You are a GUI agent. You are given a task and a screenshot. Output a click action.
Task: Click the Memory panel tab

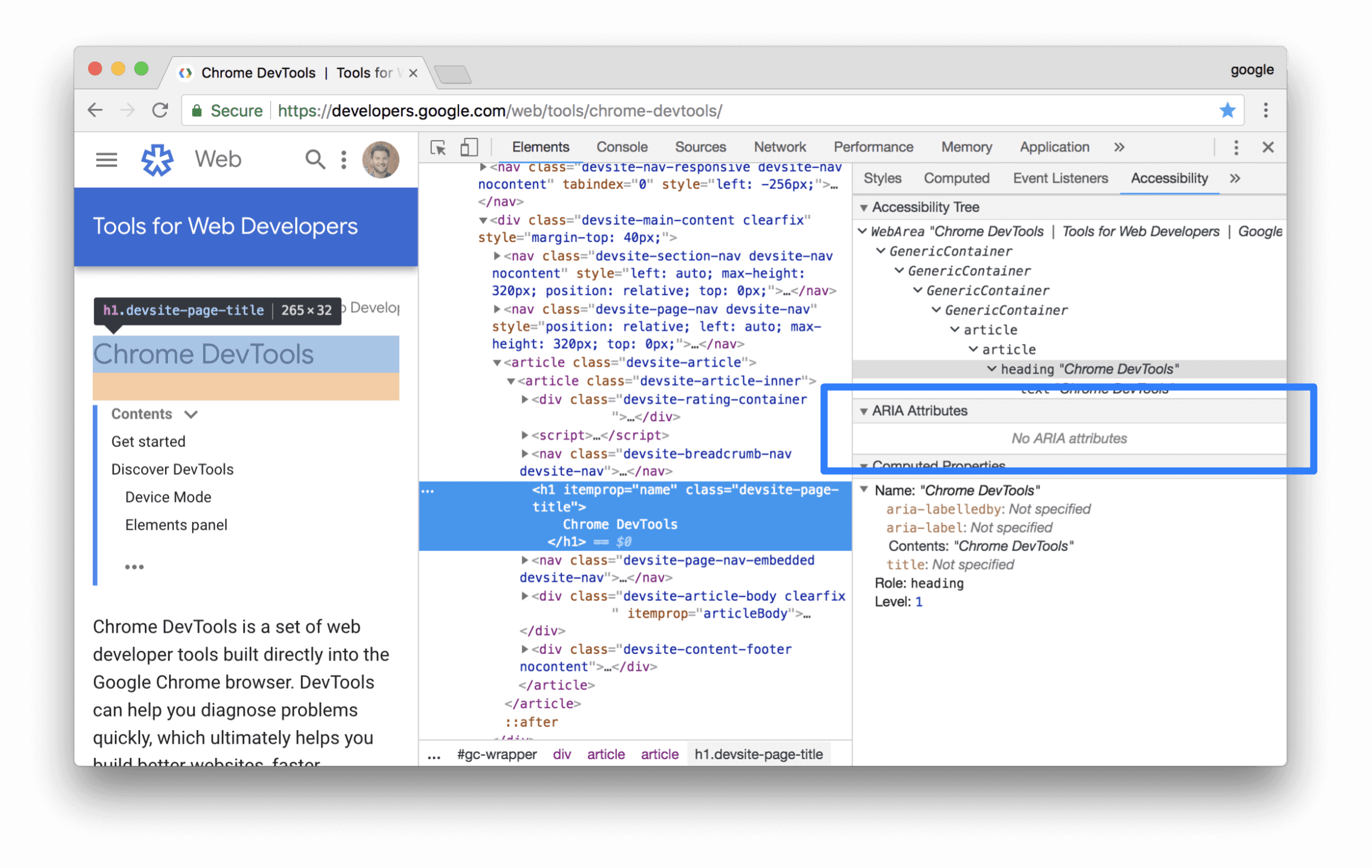click(x=965, y=147)
